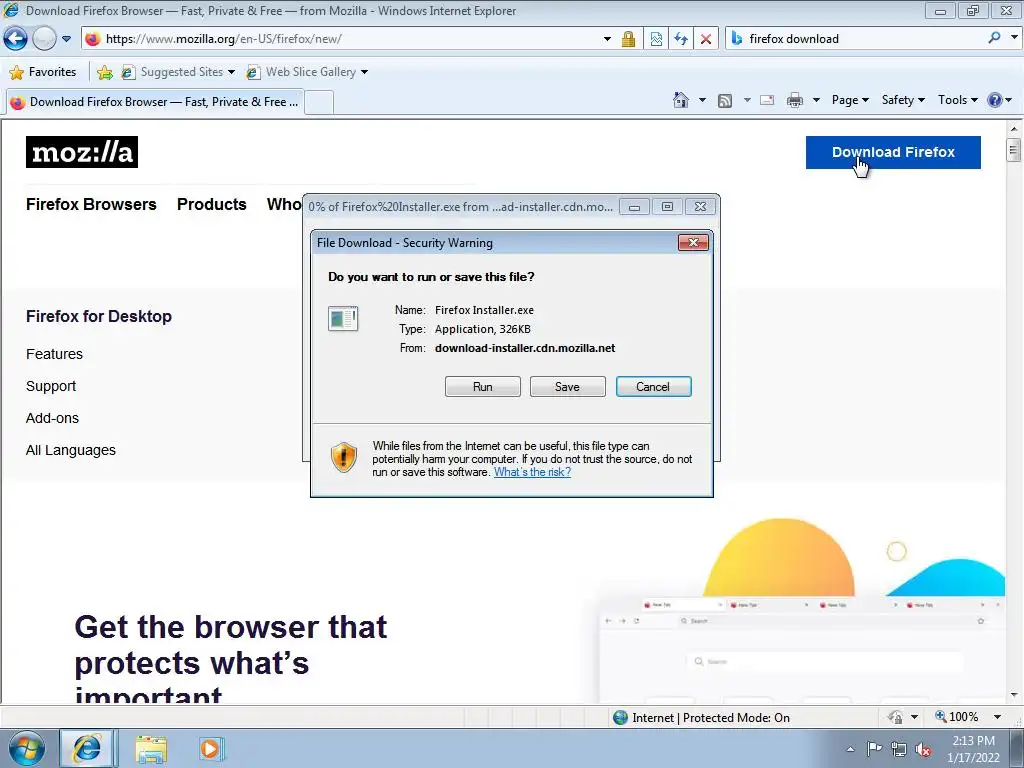Click the mozilla logo
1024x768 pixels.
(82, 152)
